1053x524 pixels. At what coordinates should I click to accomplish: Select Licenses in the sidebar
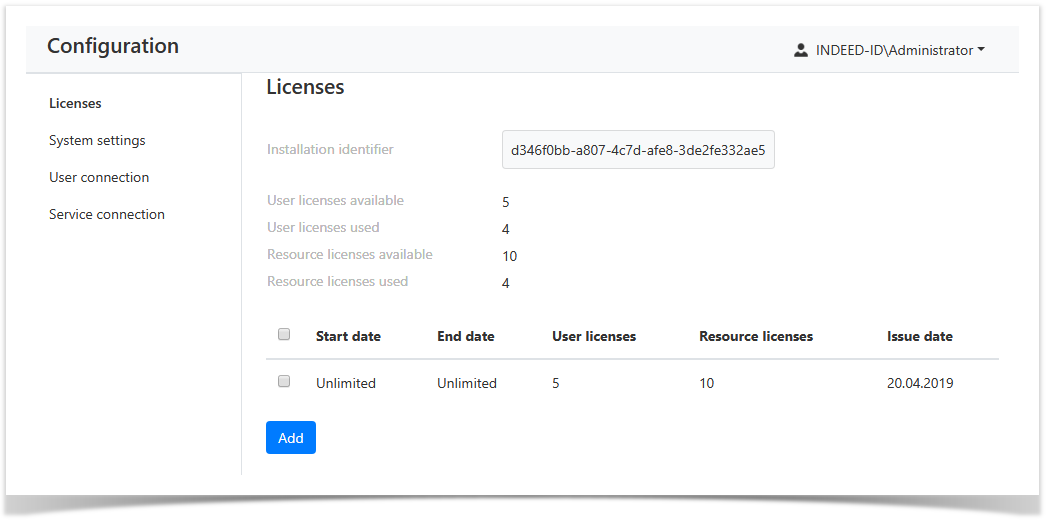pos(75,103)
